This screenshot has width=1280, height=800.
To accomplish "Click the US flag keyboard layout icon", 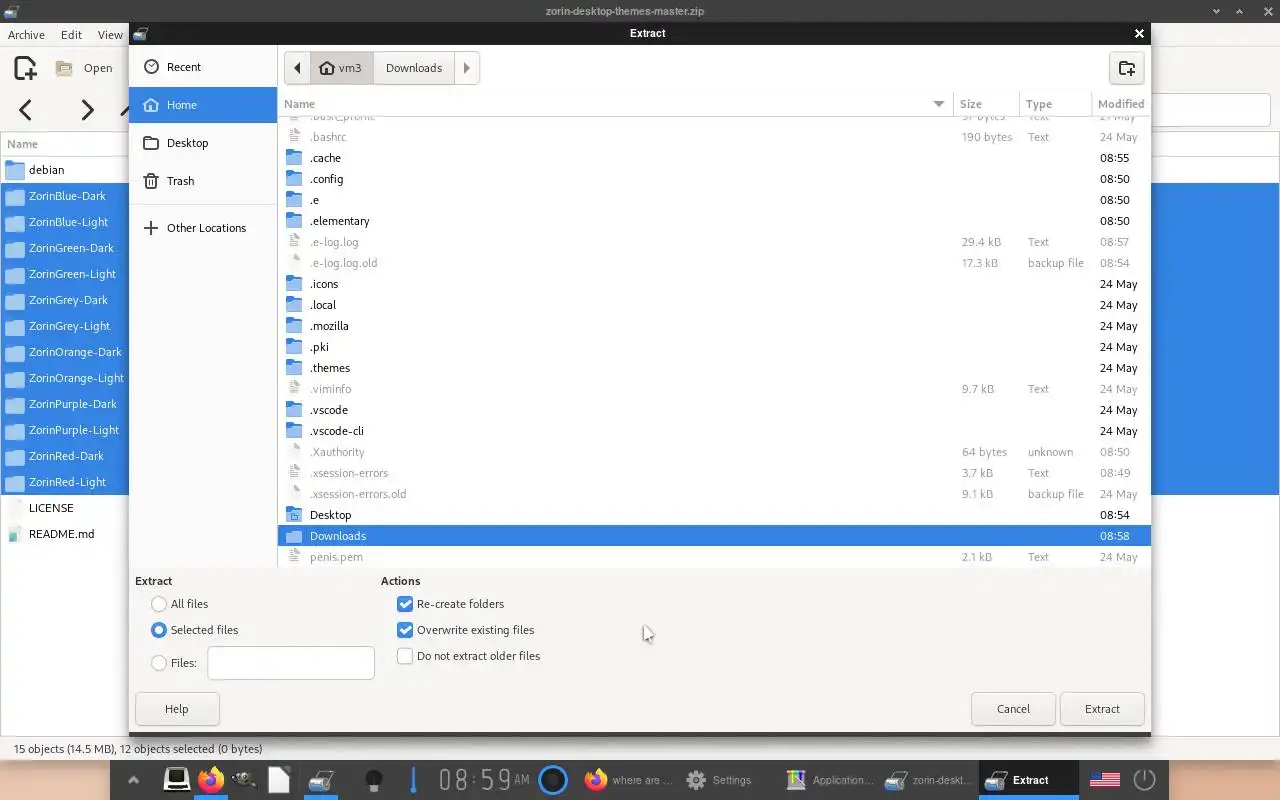I will coord(1104,780).
